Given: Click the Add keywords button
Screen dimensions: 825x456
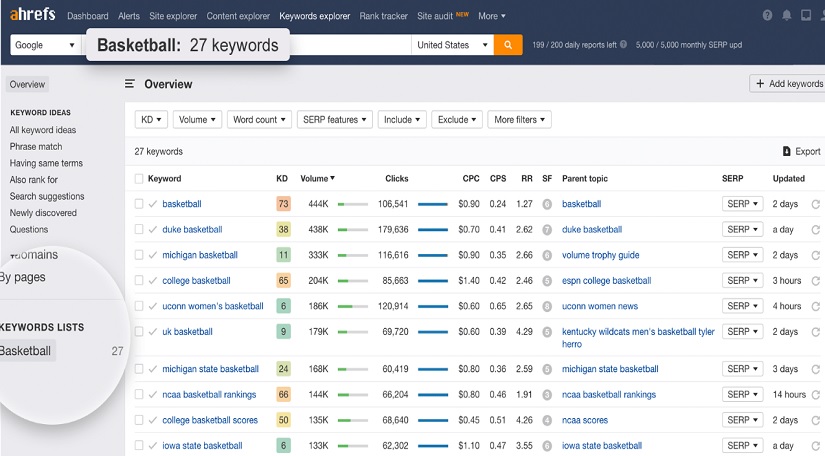Looking at the screenshot, I should point(789,84).
